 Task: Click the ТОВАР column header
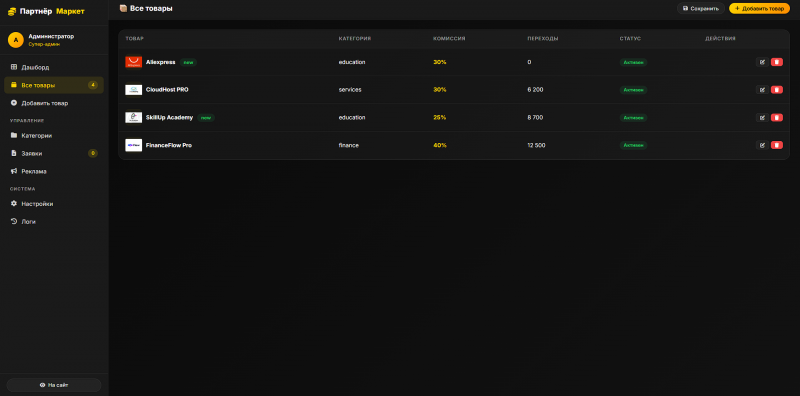(x=135, y=39)
